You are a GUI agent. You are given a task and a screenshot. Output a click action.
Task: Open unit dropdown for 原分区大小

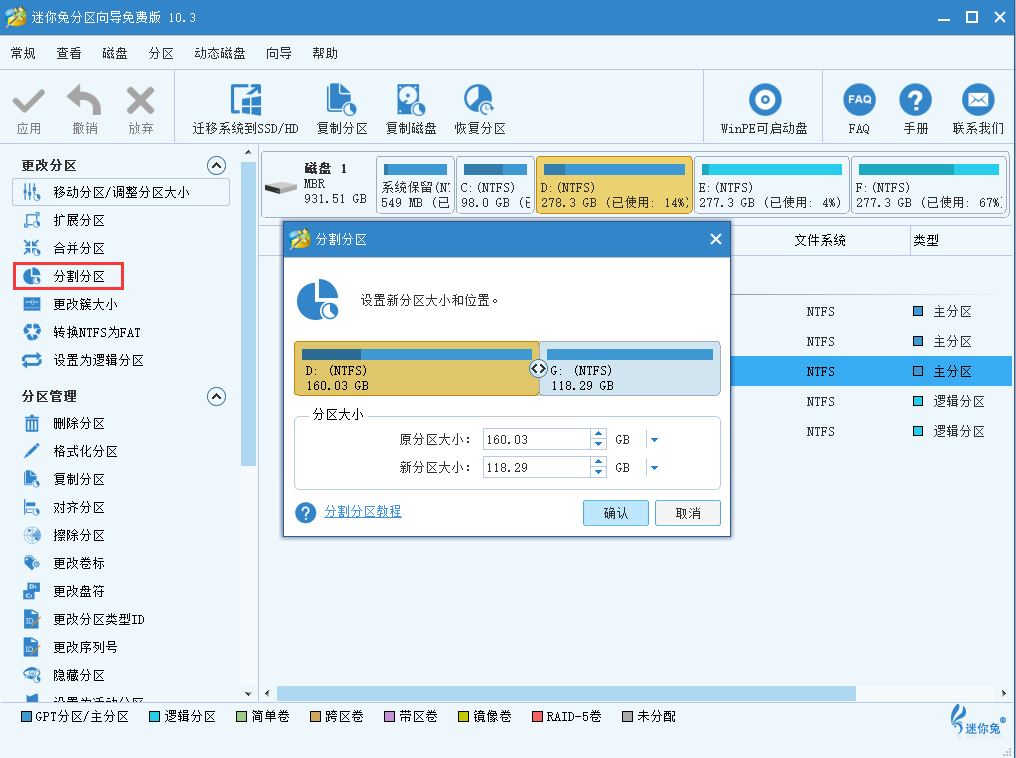[x=654, y=440]
